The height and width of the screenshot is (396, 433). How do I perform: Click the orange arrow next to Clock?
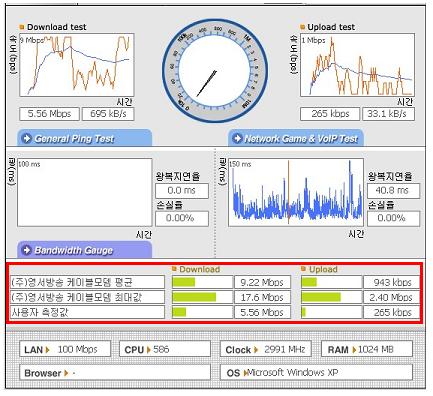256,350
